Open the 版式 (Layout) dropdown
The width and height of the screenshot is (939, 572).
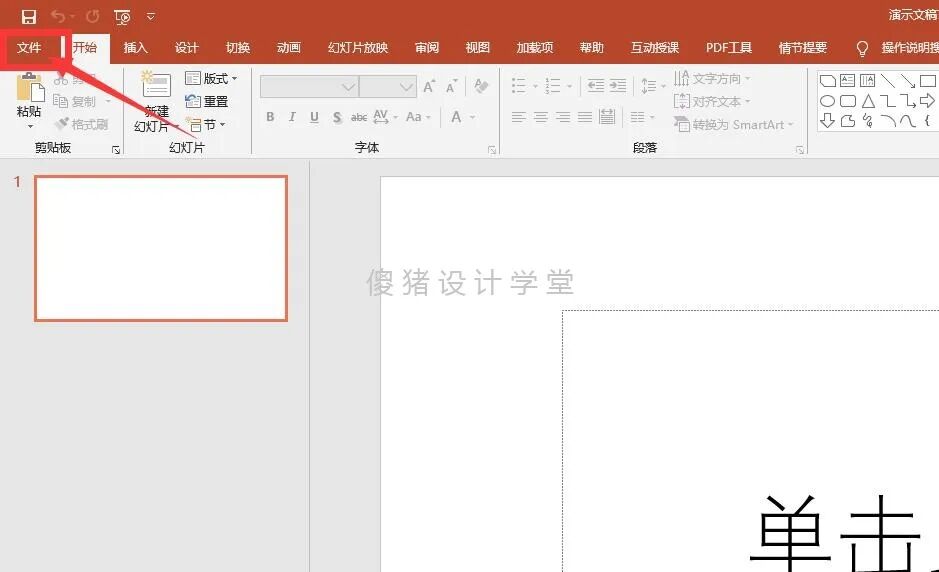coord(211,78)
